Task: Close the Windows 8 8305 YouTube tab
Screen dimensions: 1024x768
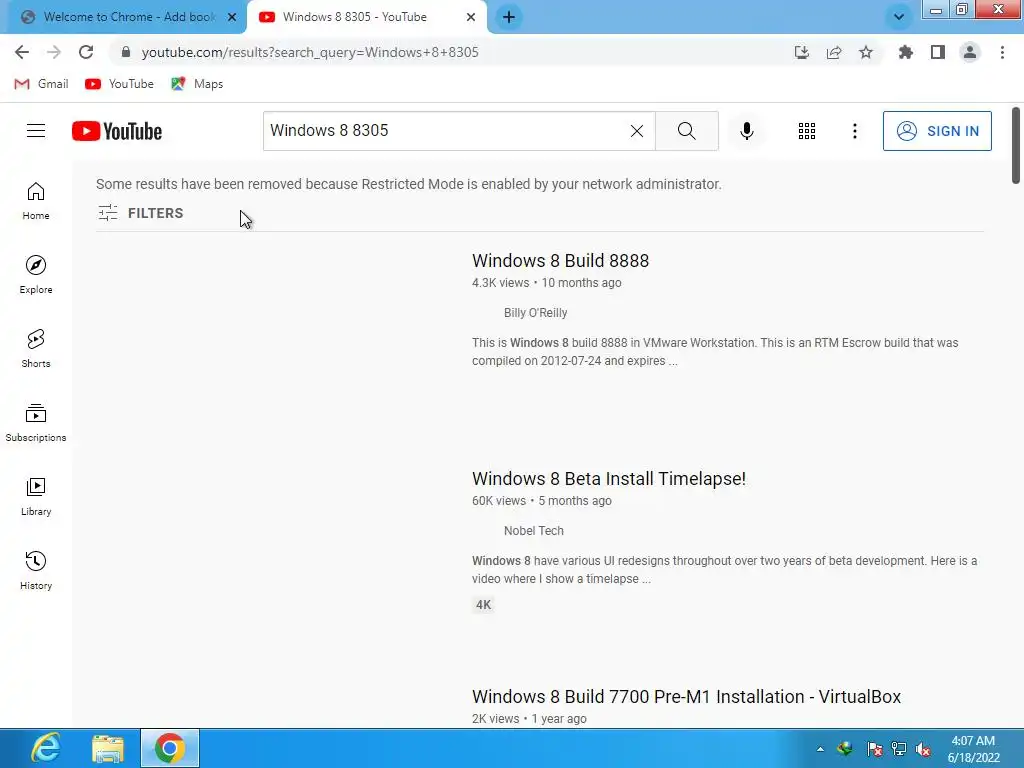Action: click(x=471, y=17)
